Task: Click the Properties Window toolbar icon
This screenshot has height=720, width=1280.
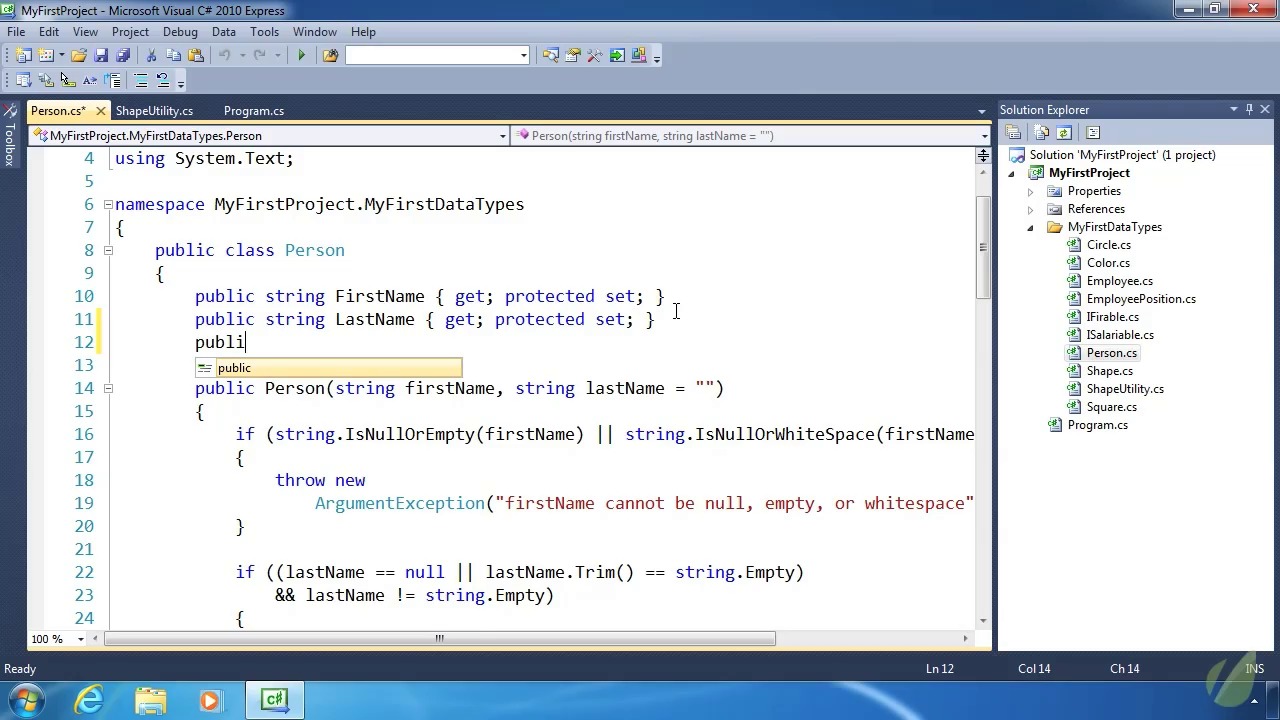Action: pyautogui.click(x=573, y=56)
